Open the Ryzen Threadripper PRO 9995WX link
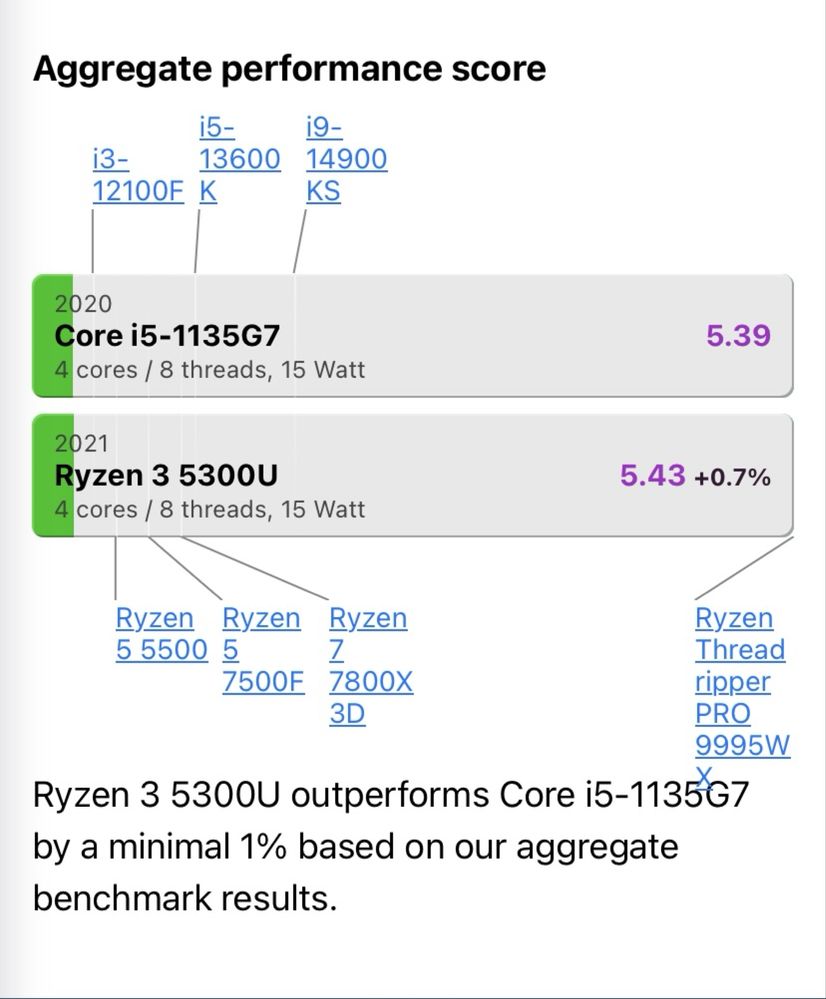Viewport: 826px width, 999px height. click(x=743, y=697)
